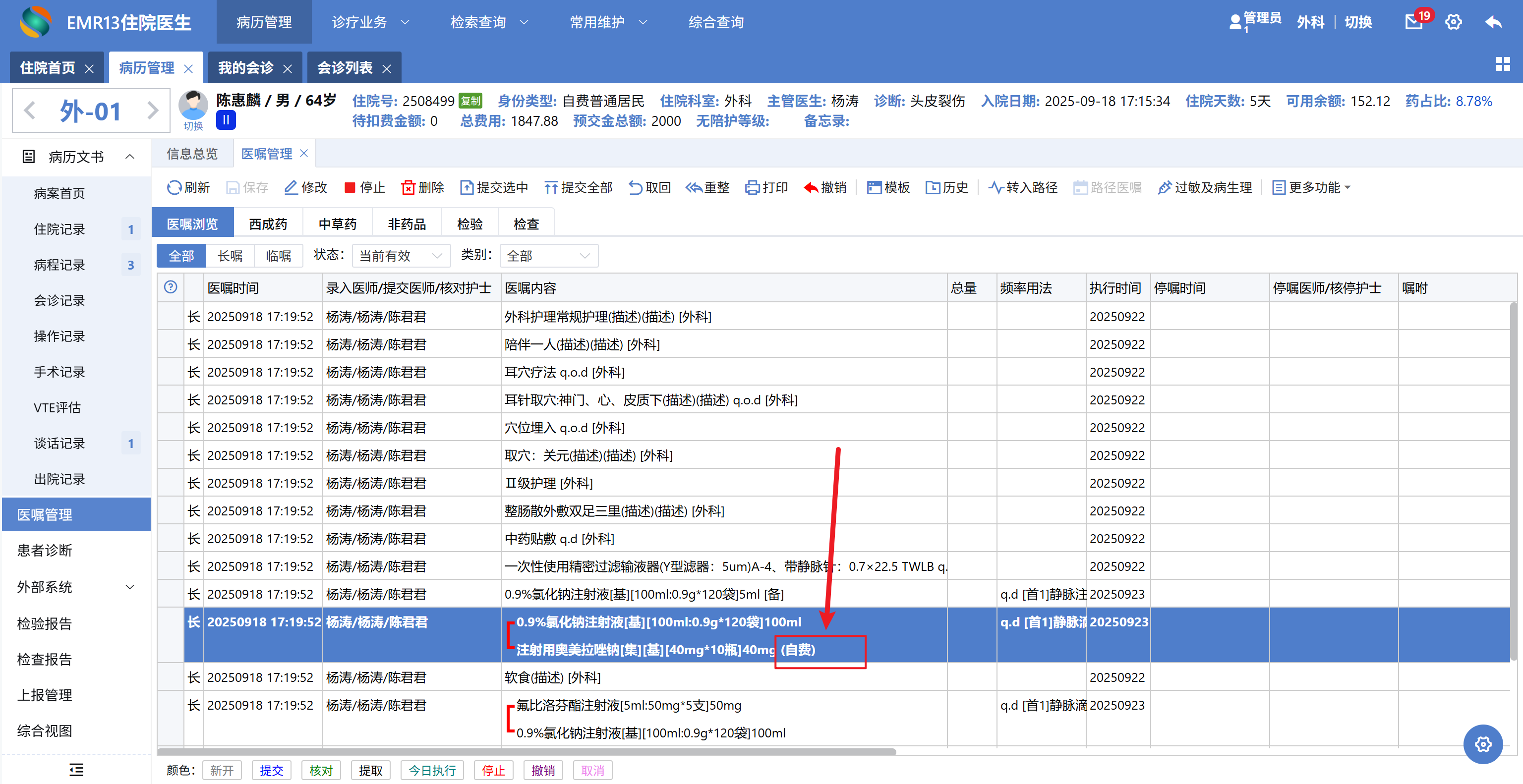
Task: Click the red Stop (停止) order icon
Action: point(350,187)
